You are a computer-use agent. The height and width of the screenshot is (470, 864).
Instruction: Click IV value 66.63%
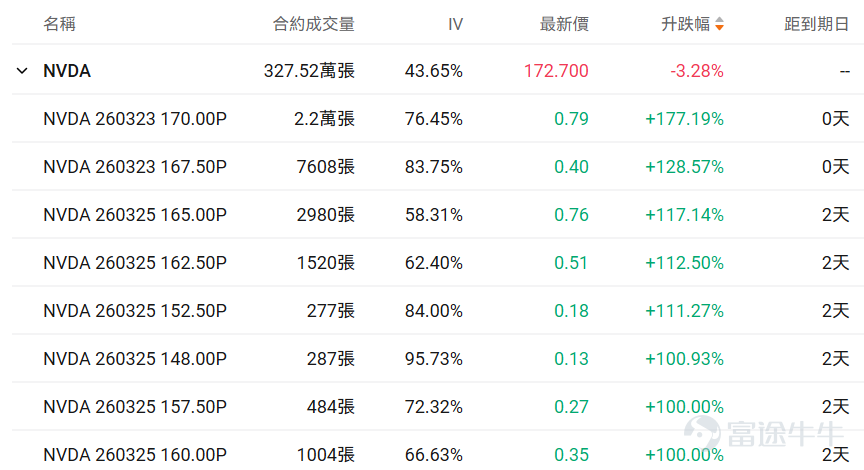click(x=434, y=455)
